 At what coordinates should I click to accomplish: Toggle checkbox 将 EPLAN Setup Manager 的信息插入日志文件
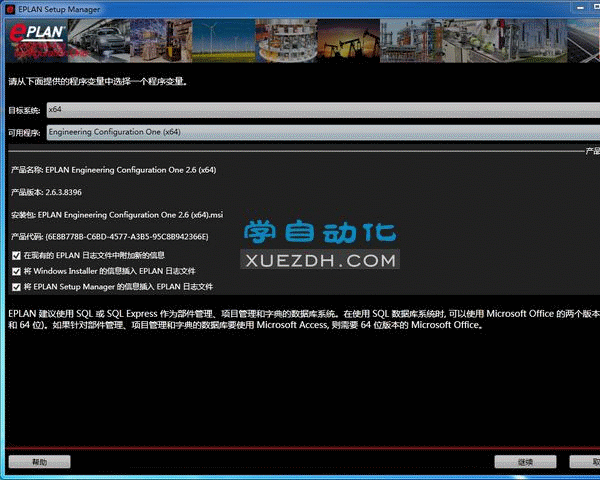pos(16,287)
